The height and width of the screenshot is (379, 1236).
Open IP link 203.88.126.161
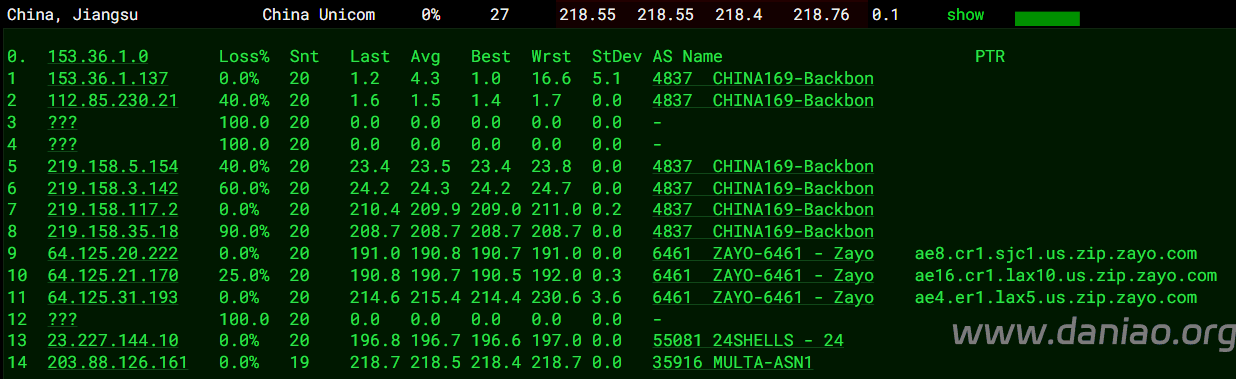pyautogui.click(x=118, y=363)
